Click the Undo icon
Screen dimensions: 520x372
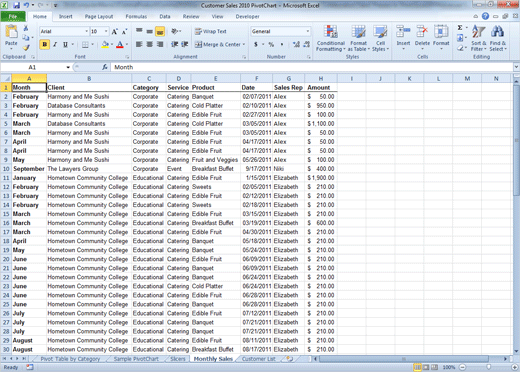pyautogui.click(x=26, y=5)
